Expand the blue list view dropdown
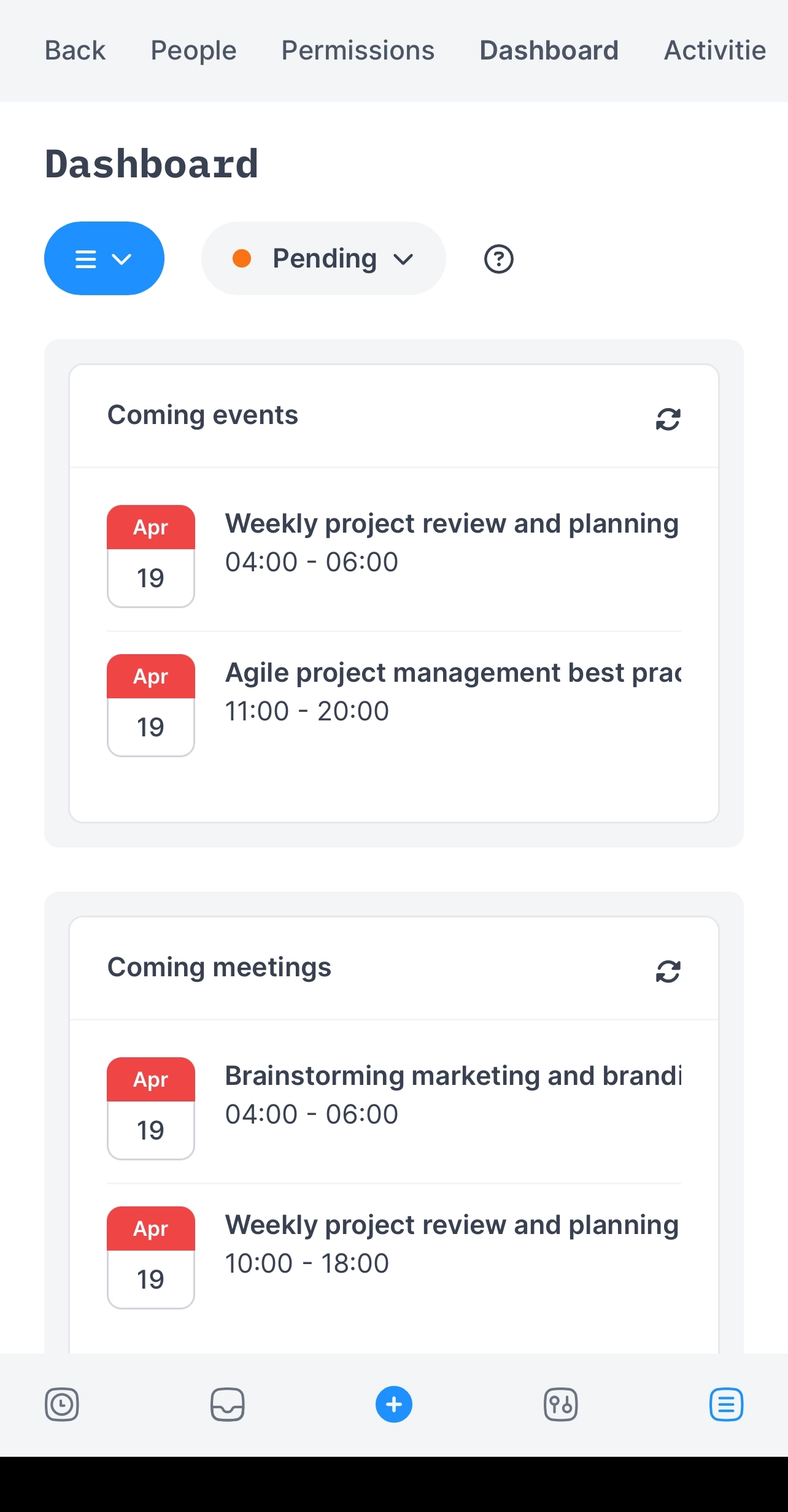This screenshot has height=1512, width=788. coord(104,258)
